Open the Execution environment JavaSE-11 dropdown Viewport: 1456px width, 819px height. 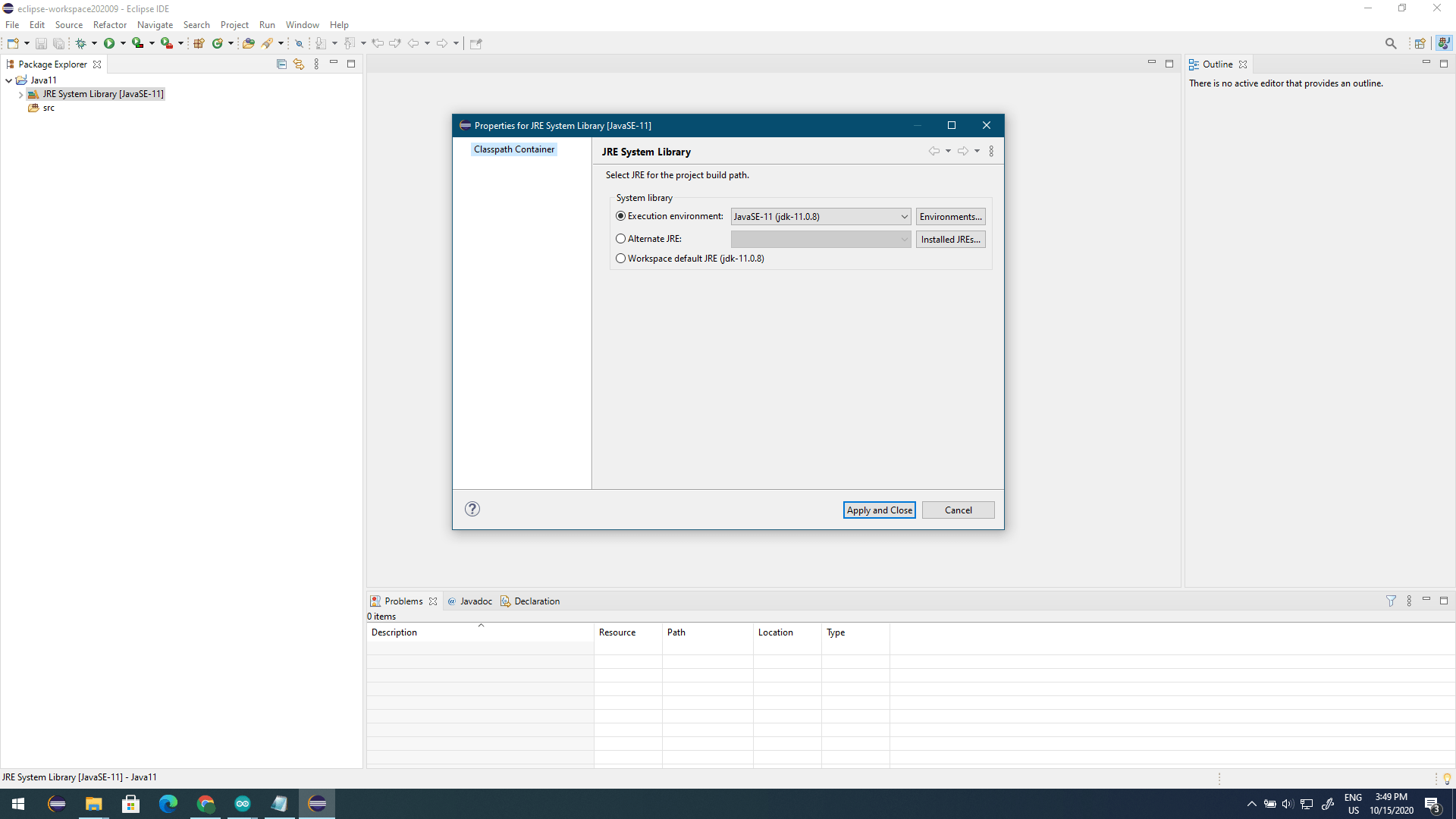(821, 217)
